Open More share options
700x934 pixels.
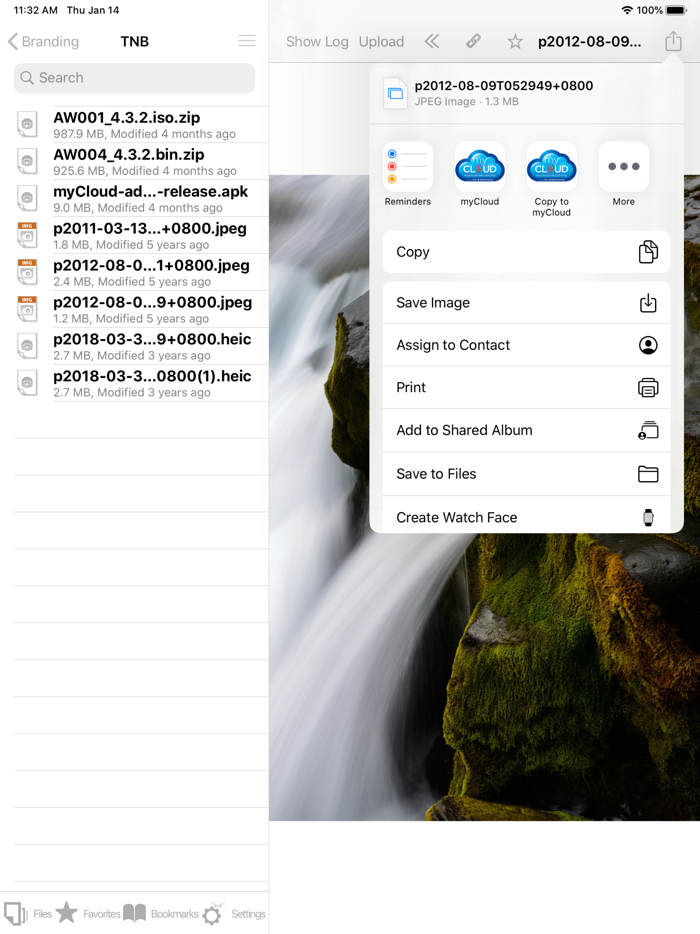pos(624,167)
